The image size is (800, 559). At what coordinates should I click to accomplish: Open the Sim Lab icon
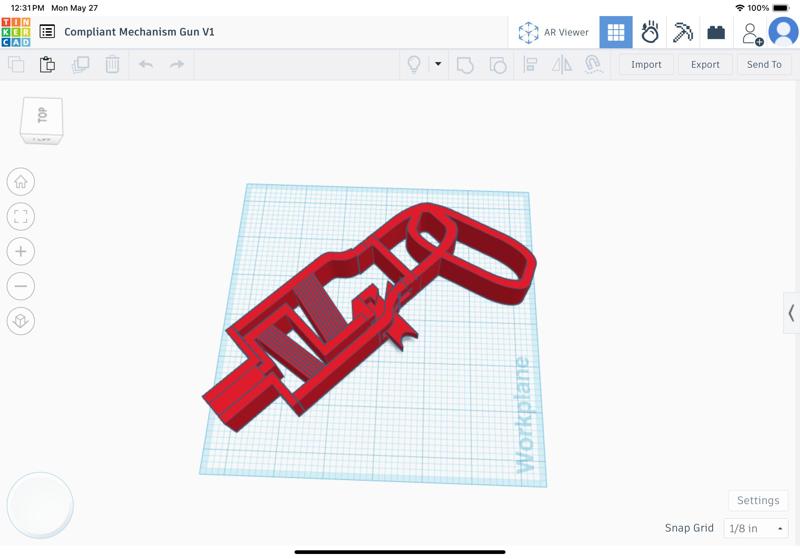click(x=649, y=32)
